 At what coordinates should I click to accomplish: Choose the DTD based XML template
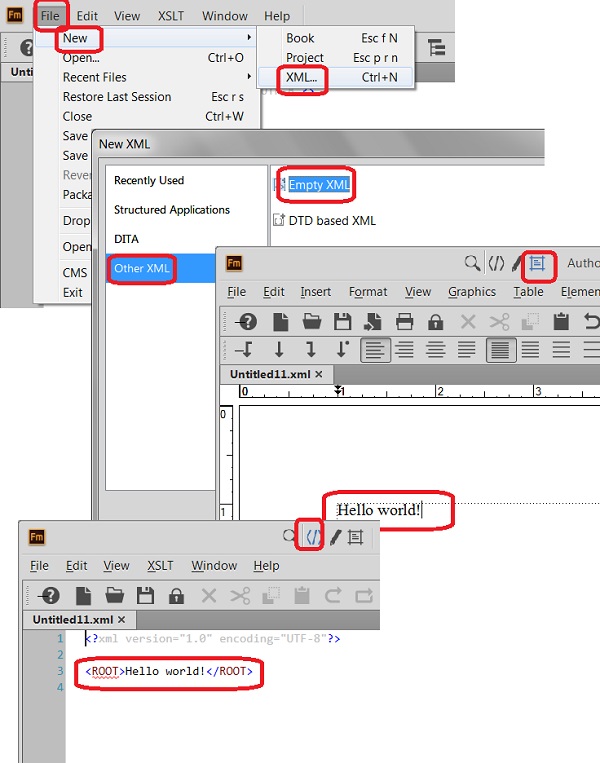click(x=332, y=220)
